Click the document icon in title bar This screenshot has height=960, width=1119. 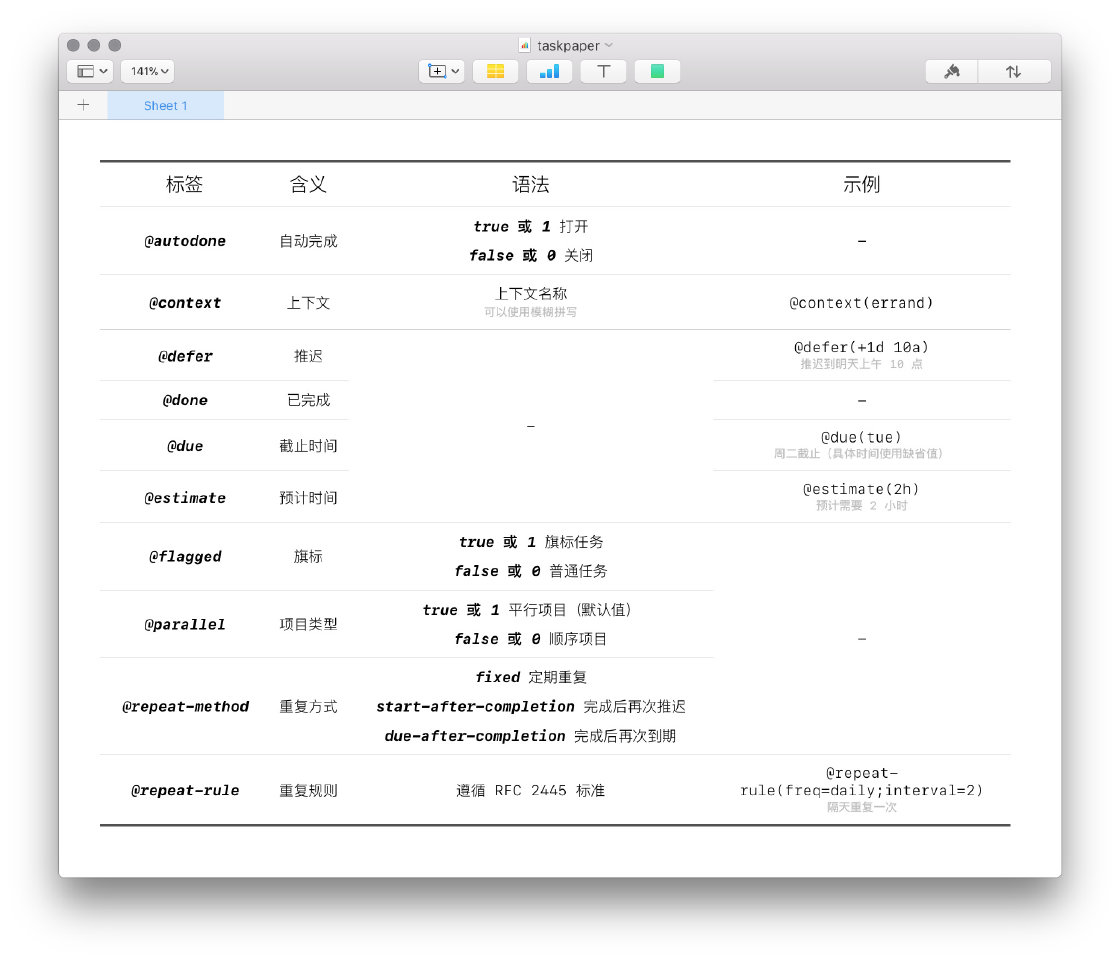524,45
